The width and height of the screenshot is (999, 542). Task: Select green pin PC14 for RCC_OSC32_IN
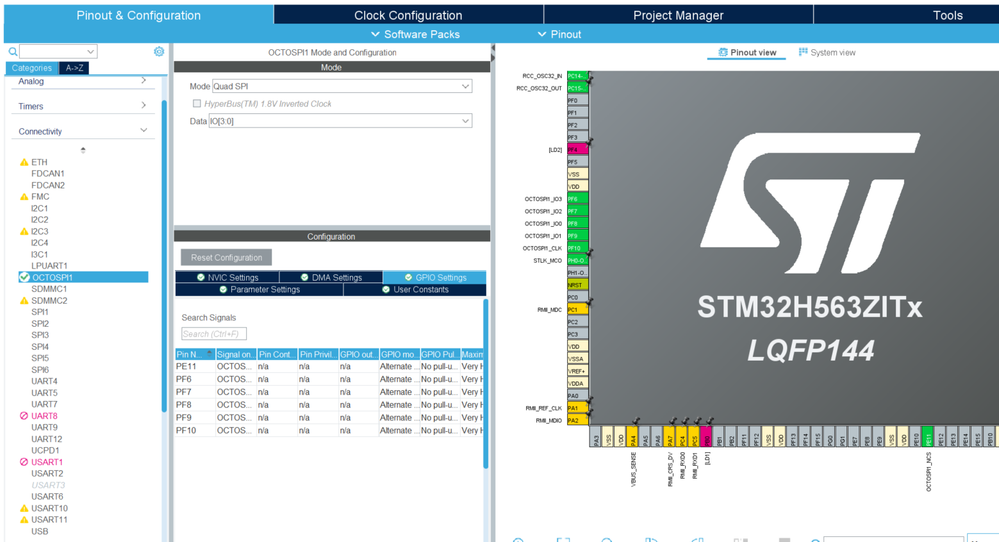click(577, 76)
